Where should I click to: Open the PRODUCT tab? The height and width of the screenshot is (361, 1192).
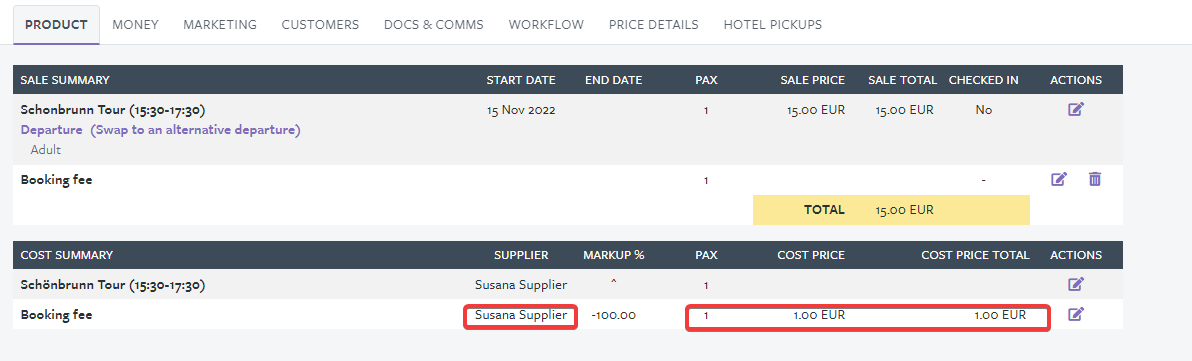click(56, 24)
